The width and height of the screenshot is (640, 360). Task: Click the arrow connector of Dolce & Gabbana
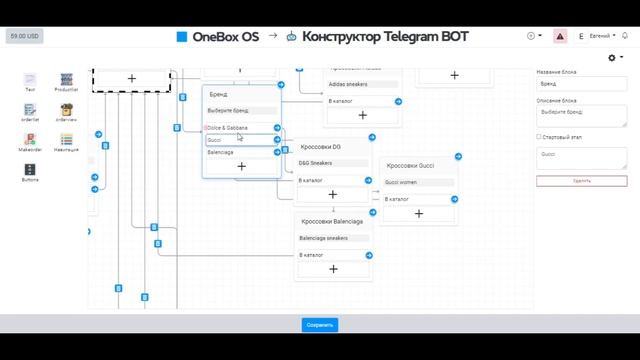pos(277,128)
